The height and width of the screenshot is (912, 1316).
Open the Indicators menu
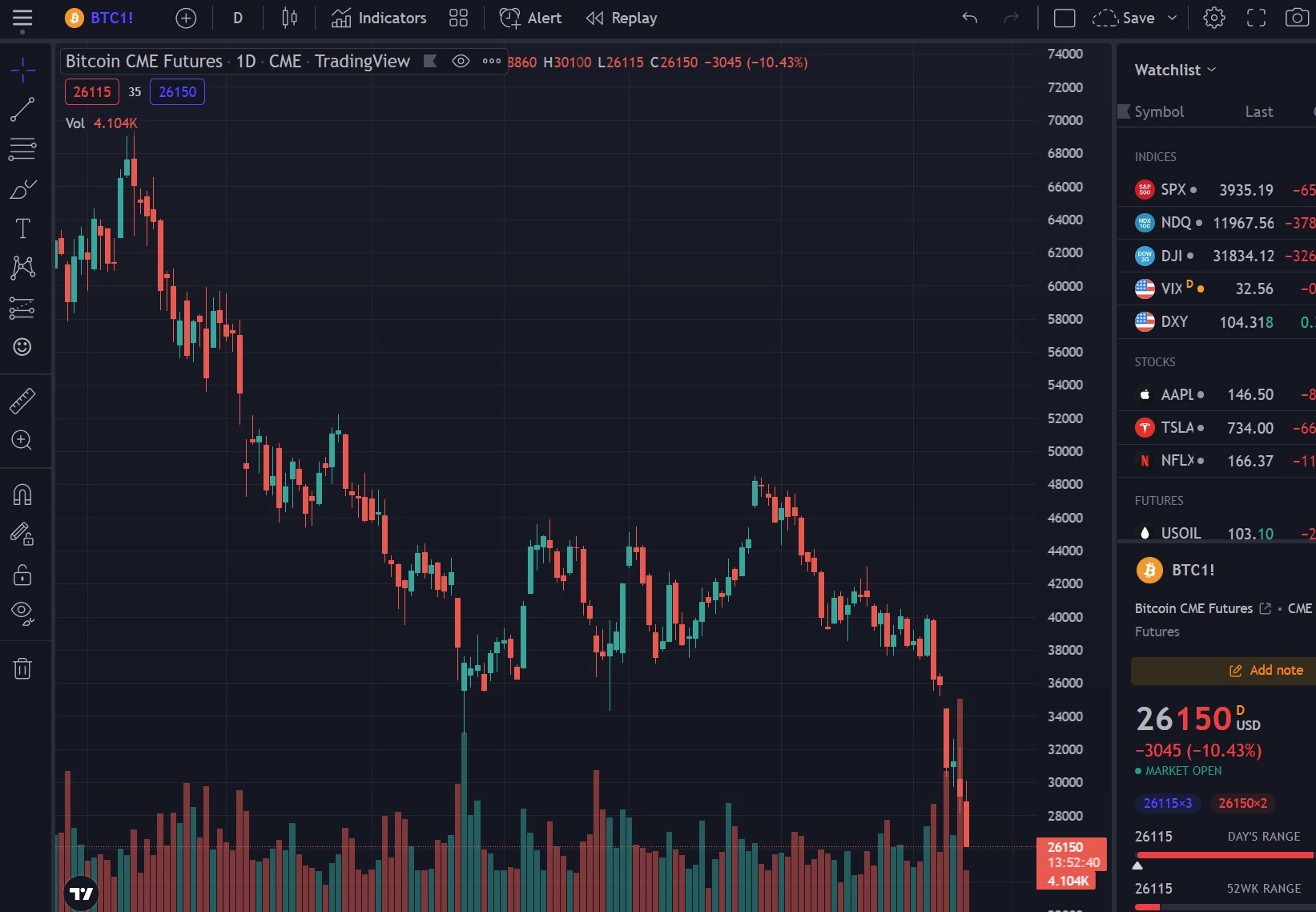[379, 18]
